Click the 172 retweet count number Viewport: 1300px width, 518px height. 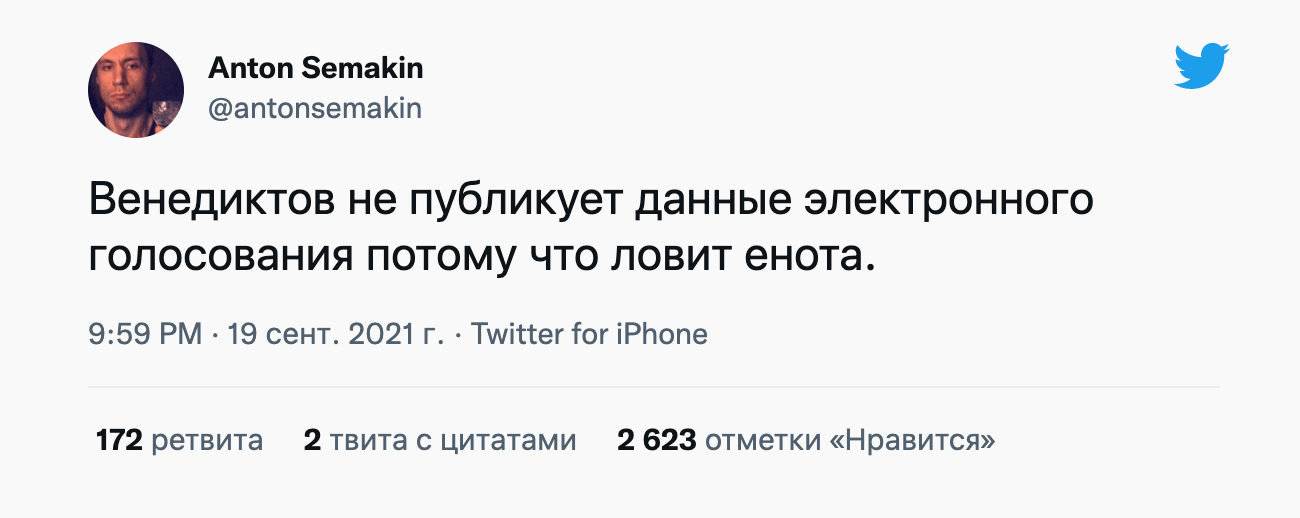(119, 440)
